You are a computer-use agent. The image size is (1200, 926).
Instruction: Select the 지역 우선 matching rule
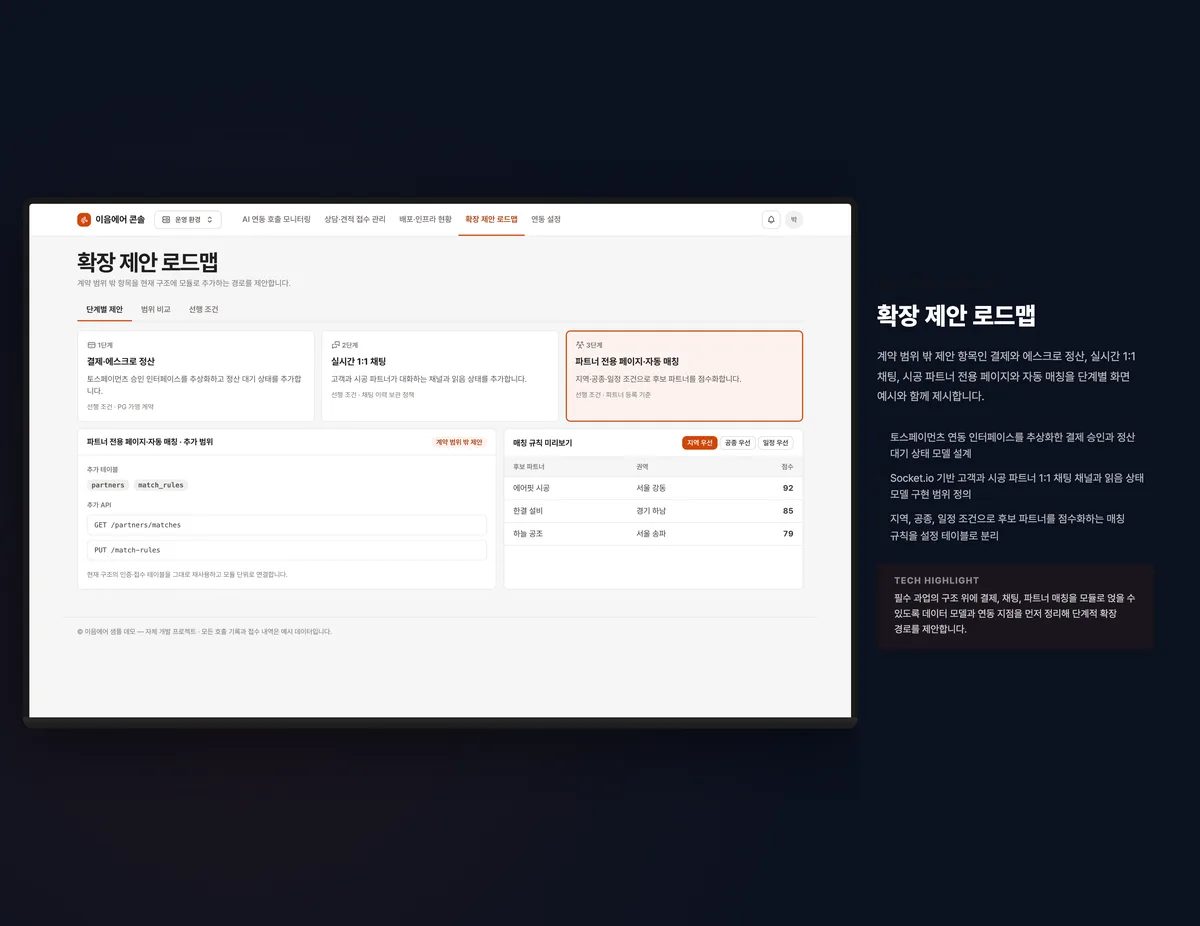coord(700,442)
